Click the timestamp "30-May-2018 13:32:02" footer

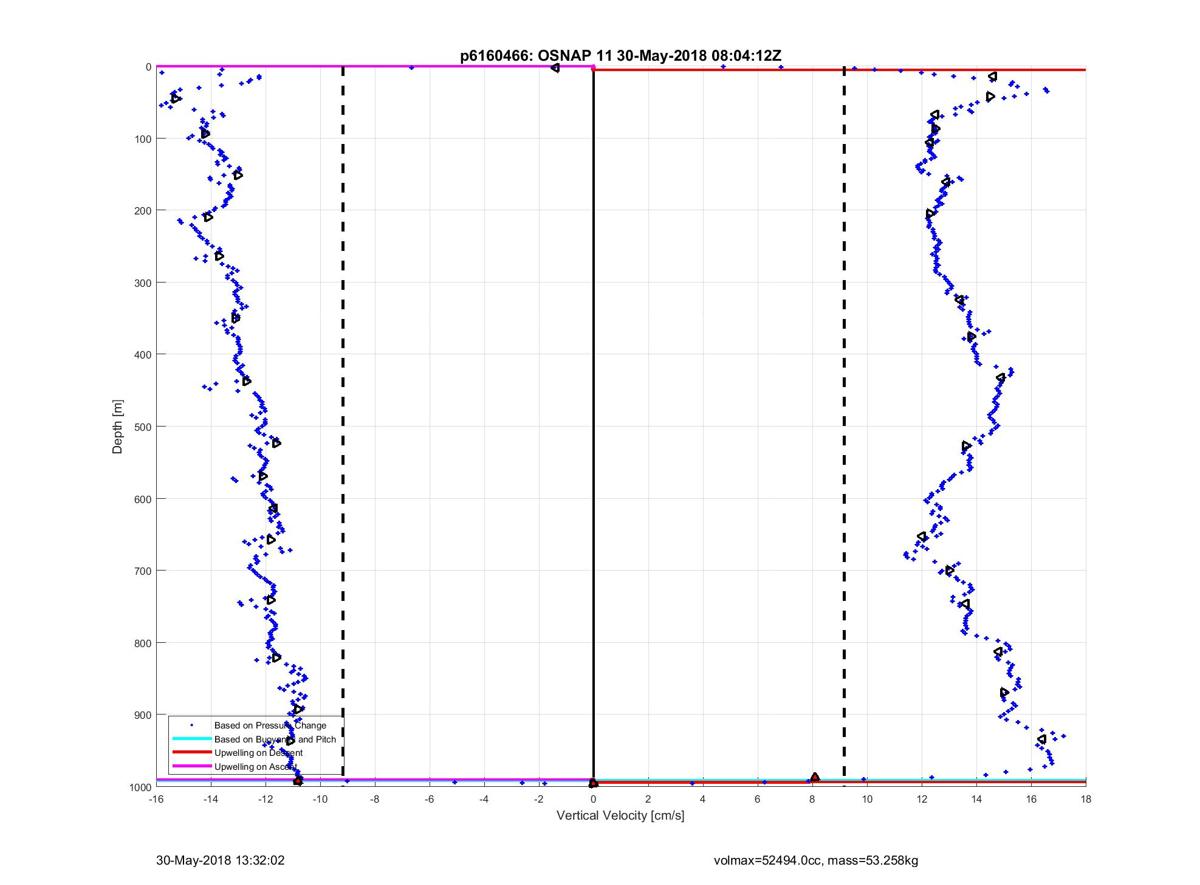221,859
